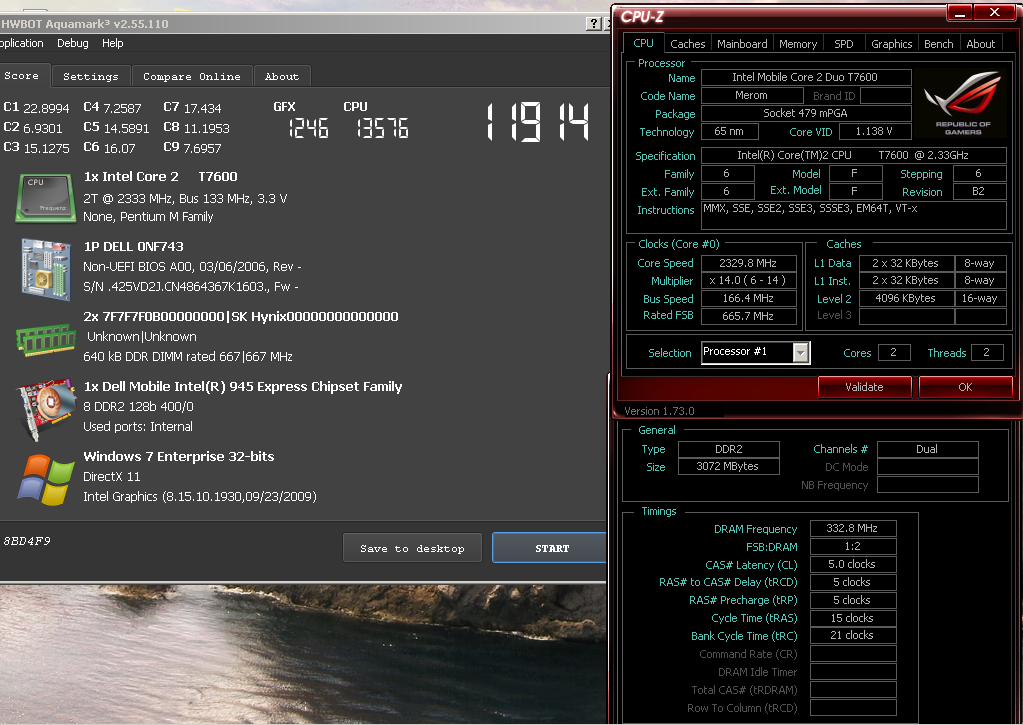
Task: Click the memory Size value 3072 MBytes
Action: [729, 466]
